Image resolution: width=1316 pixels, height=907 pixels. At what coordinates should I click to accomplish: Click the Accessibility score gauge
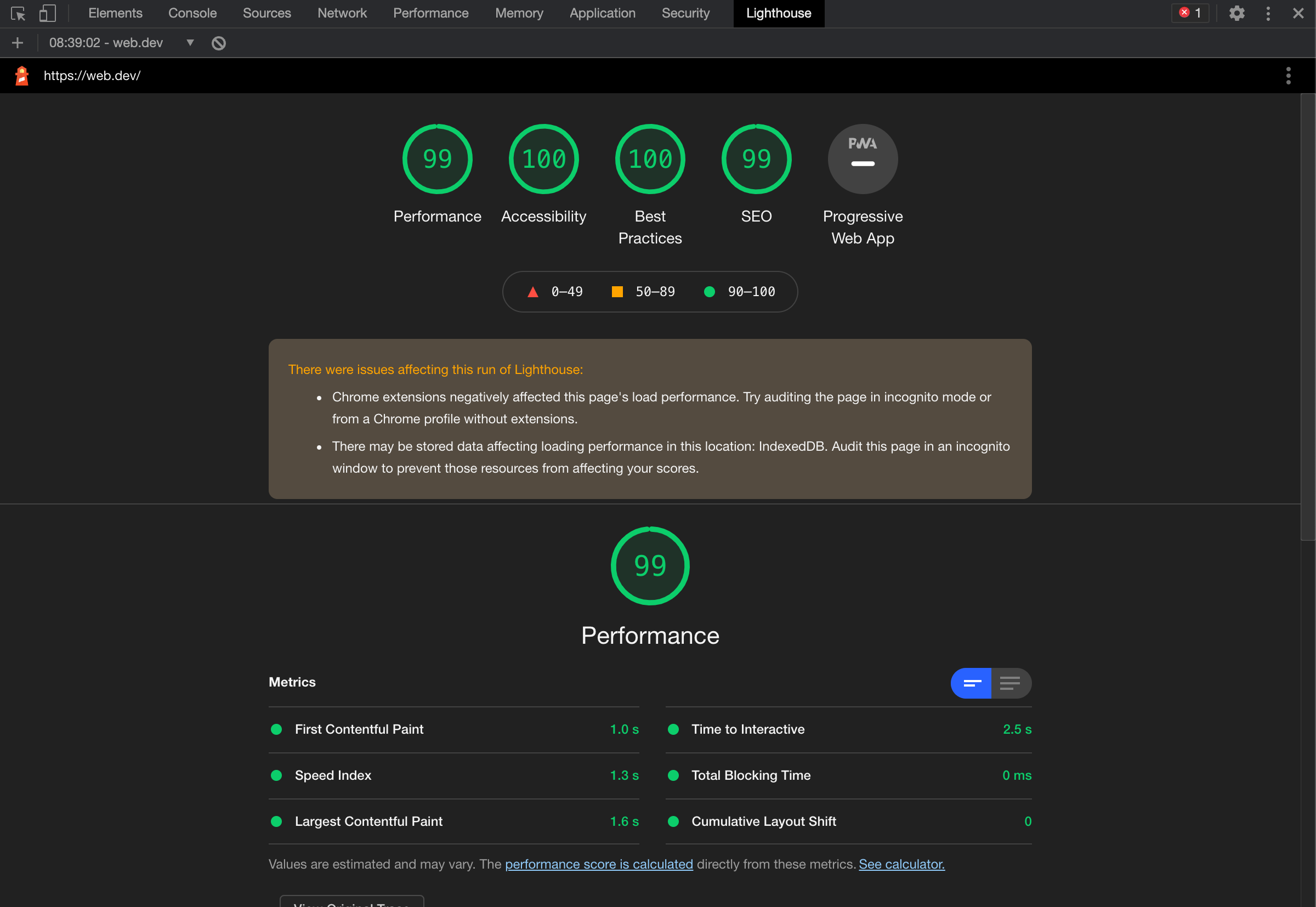click(543, 159)
